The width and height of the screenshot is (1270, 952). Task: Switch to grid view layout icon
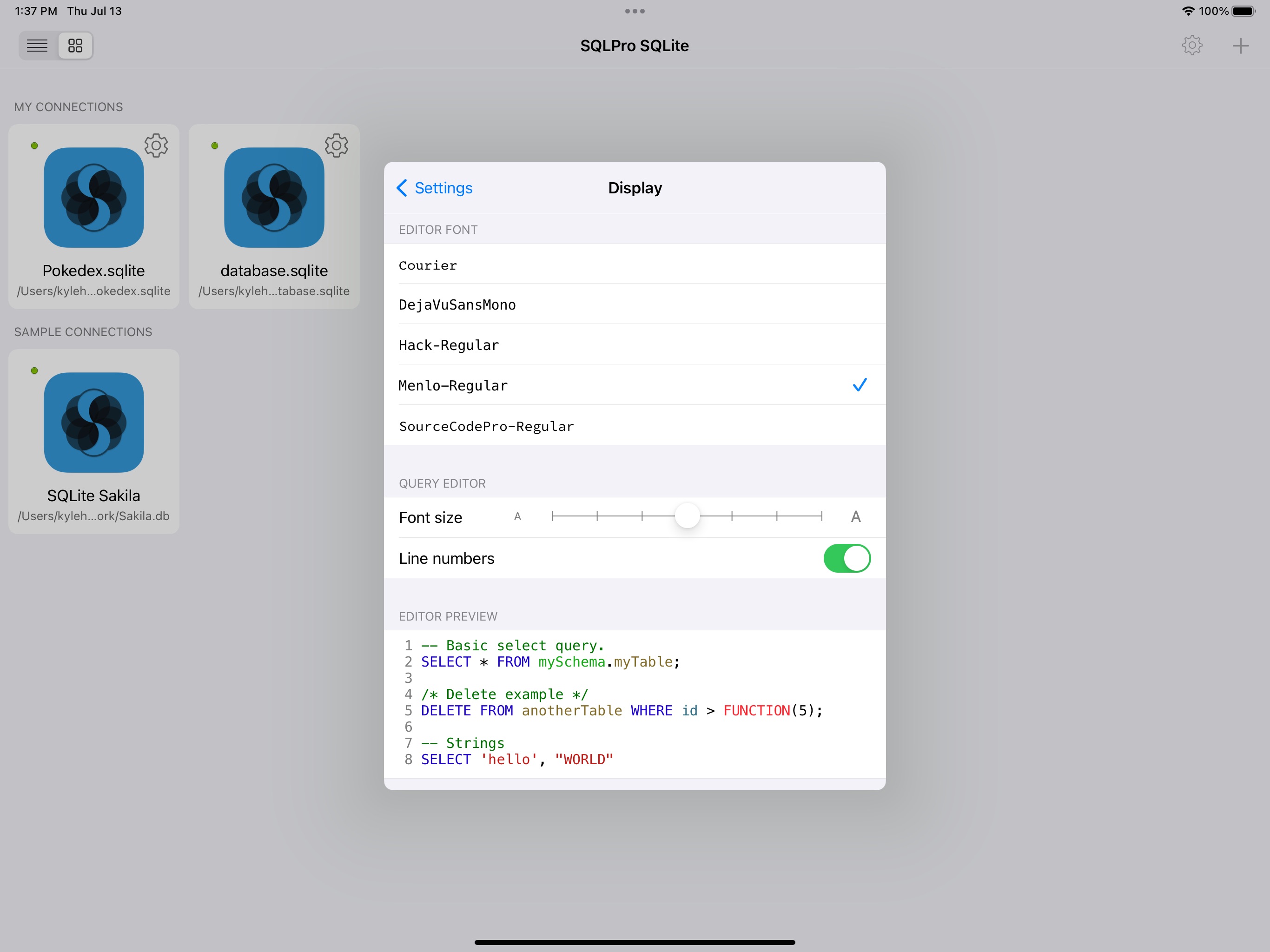coord(75,46)
